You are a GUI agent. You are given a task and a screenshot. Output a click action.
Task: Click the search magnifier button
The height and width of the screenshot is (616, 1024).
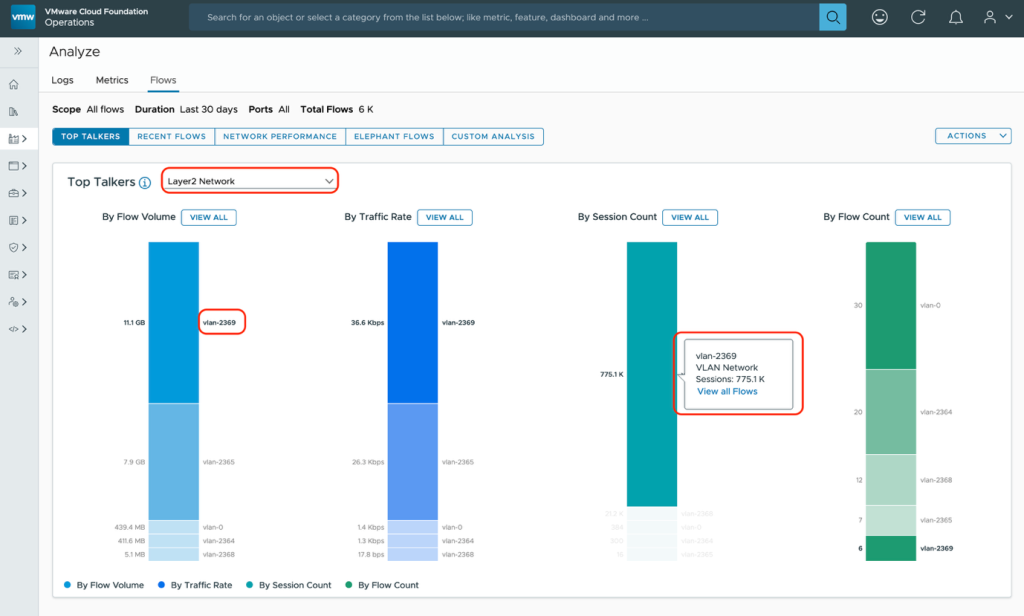coord(832,17)
